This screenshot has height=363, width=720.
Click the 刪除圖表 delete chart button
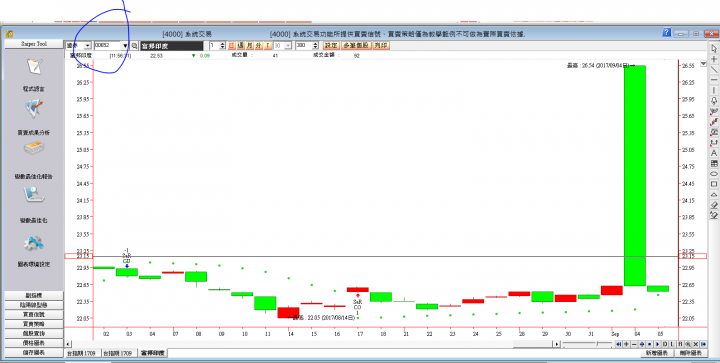point(691,353)
